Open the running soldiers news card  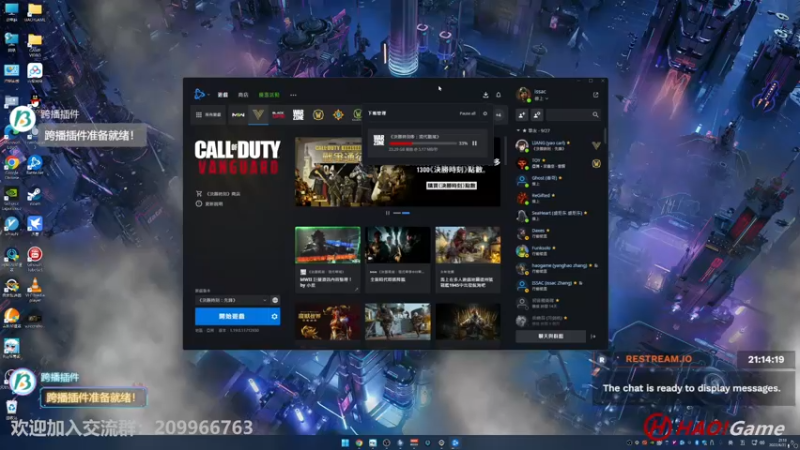tap(397, 322)
